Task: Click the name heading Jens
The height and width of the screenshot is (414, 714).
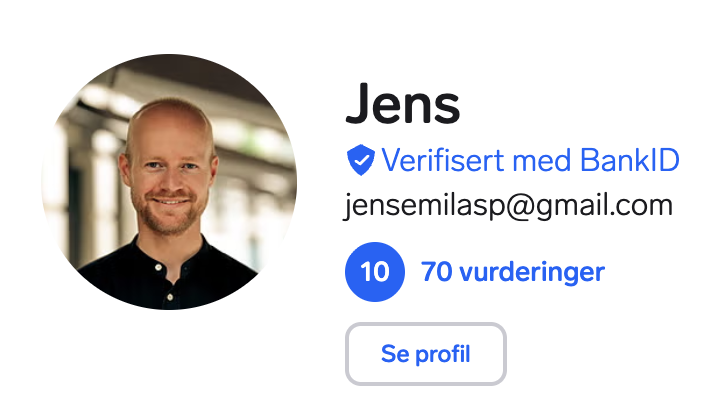Action: (403, 104)
